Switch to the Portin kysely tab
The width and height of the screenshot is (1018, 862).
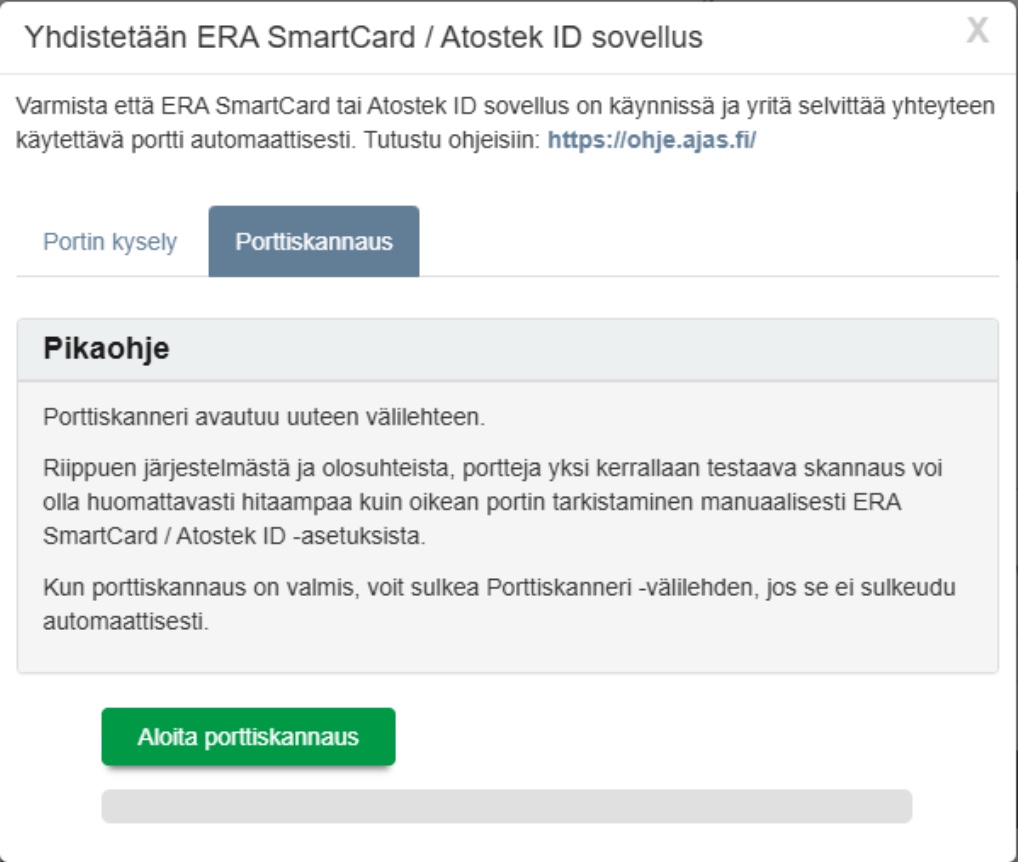click(110, 243)
